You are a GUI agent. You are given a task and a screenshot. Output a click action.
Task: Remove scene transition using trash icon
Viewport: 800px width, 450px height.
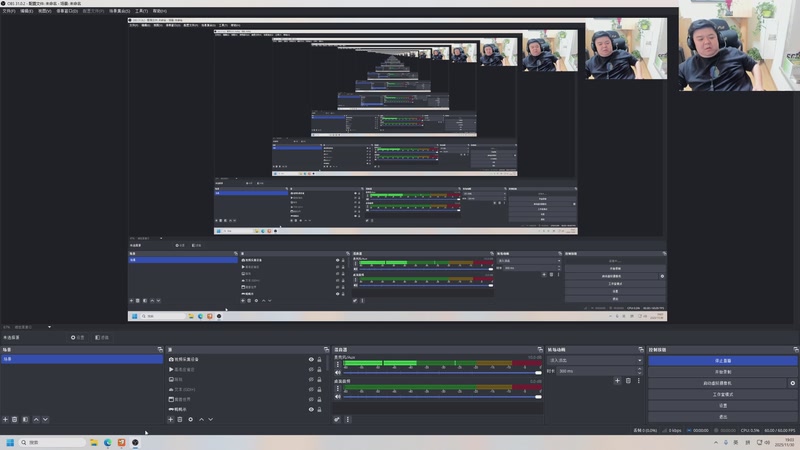(x=628, y=381)
